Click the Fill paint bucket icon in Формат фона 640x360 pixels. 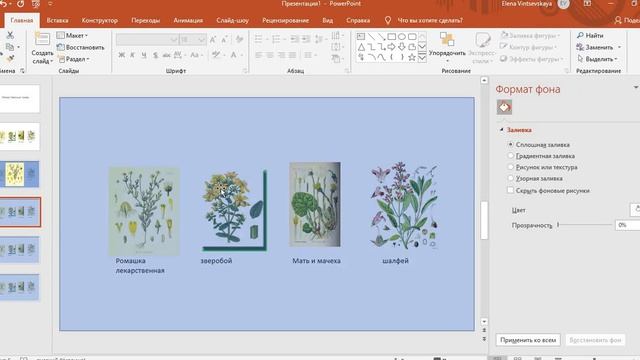(504, 107)
